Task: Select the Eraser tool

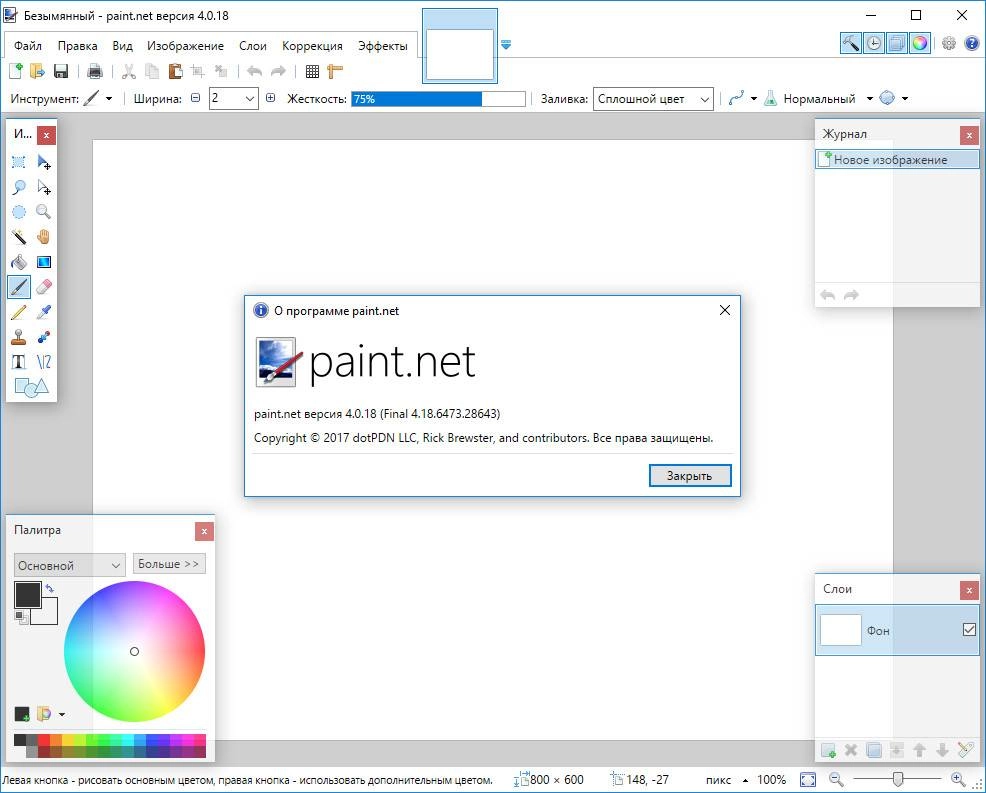Action: coord(43,287)
